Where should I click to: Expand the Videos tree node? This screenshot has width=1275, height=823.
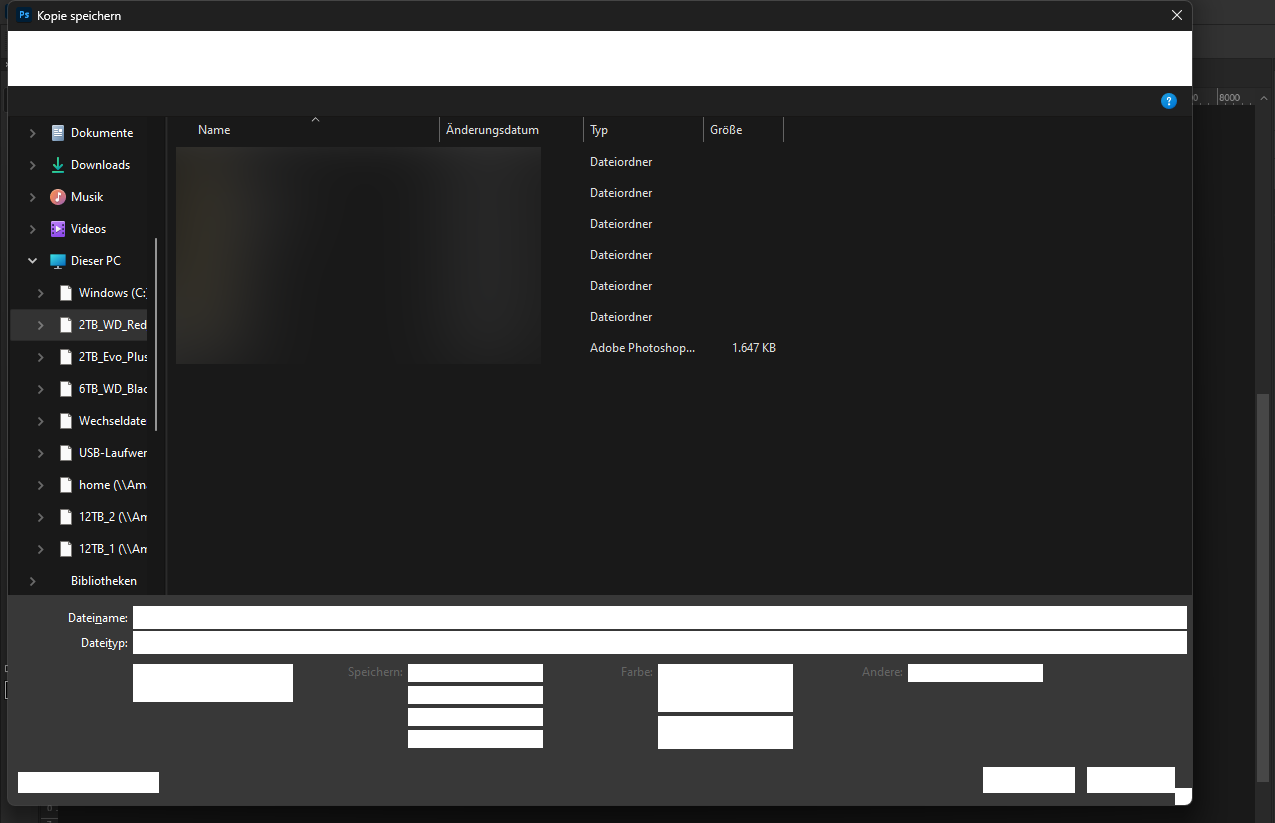click(x=33, y=229)
